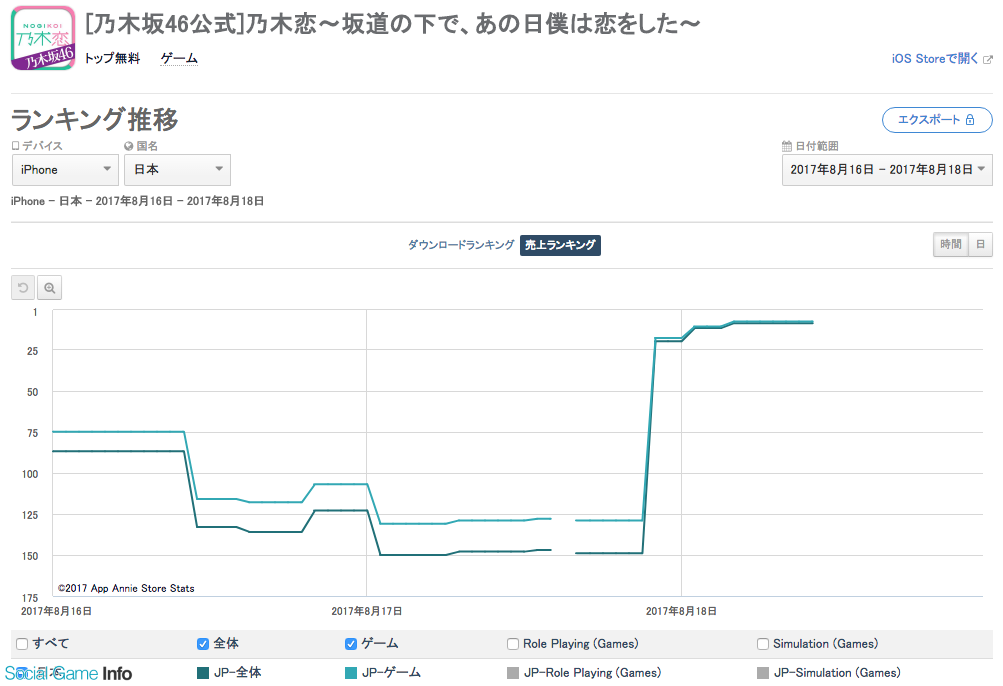Open the 日本 country dropdown
This screenshot has width=1003, height=686.
[x=177, y=170]
